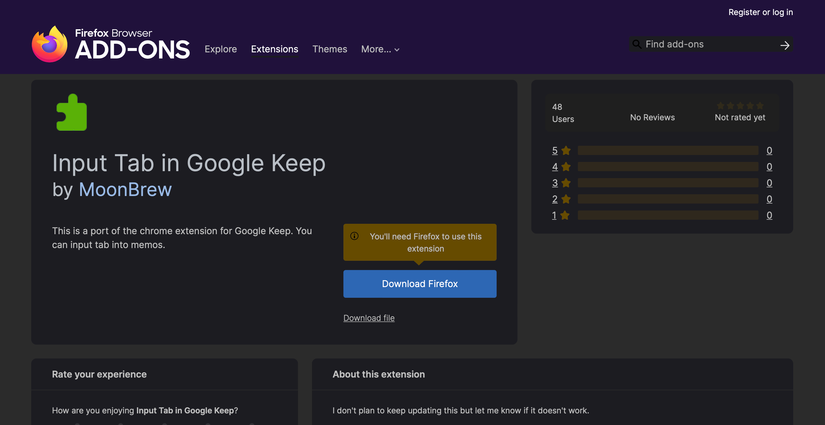Click the 5-star review count 0
The height and width of the screenshot is (425, 825).
click(x=769, y=150)
